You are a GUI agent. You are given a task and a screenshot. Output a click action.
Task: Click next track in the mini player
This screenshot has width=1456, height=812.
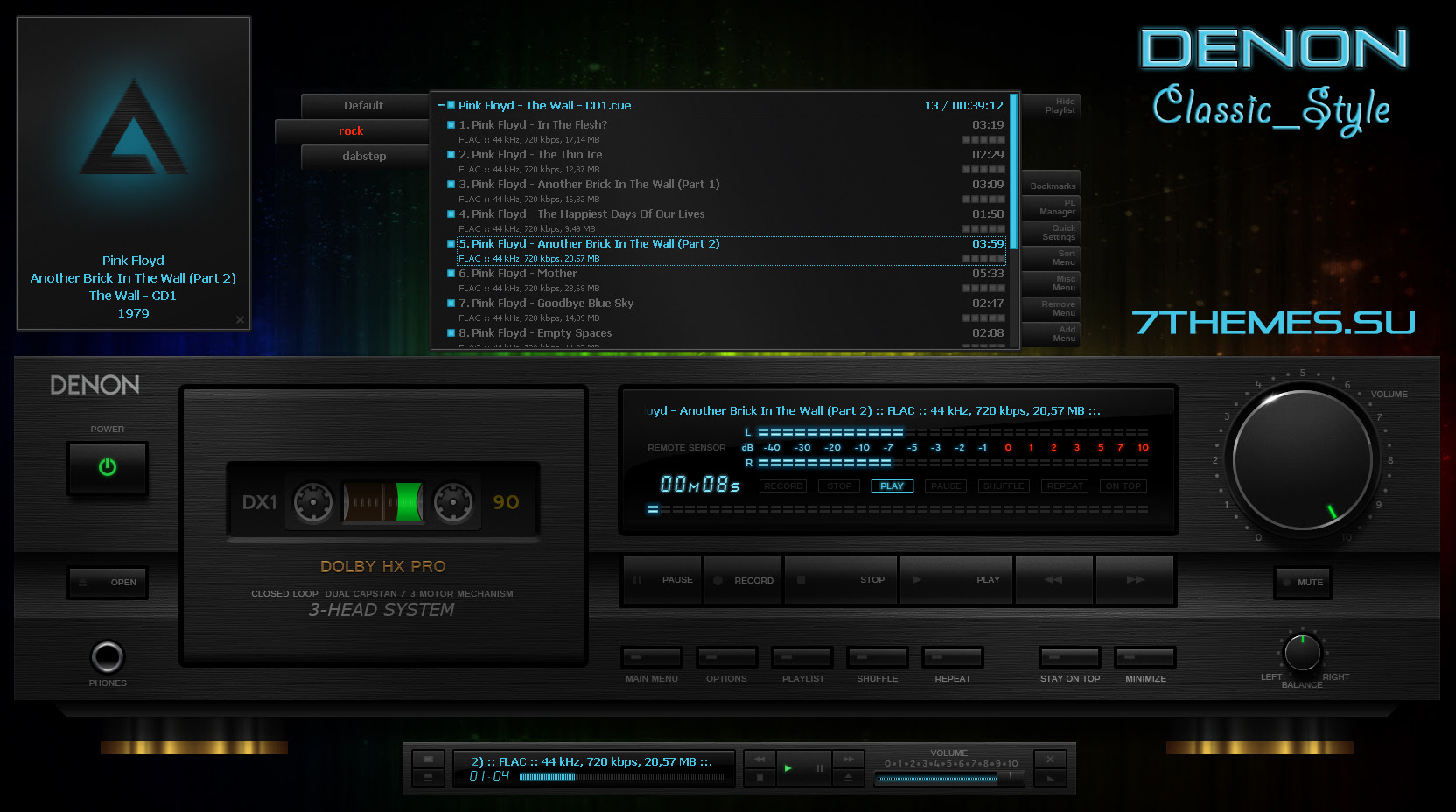(x=848, y=759)
